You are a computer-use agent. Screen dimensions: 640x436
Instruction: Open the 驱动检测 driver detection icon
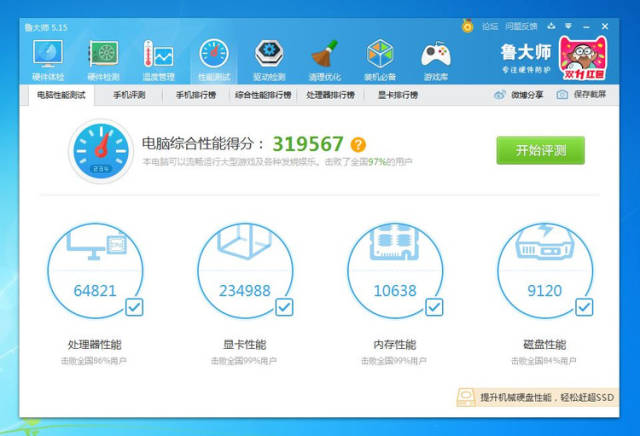269,60
